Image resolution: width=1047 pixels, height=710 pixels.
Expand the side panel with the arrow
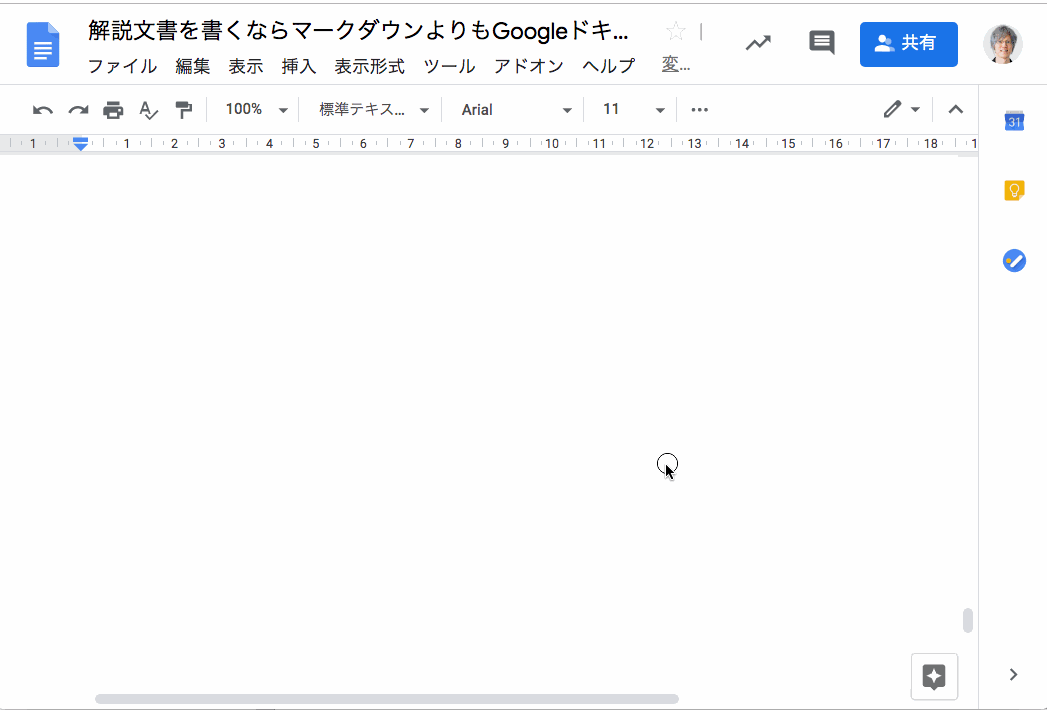pyautogui.click(x=1013, y=675)
